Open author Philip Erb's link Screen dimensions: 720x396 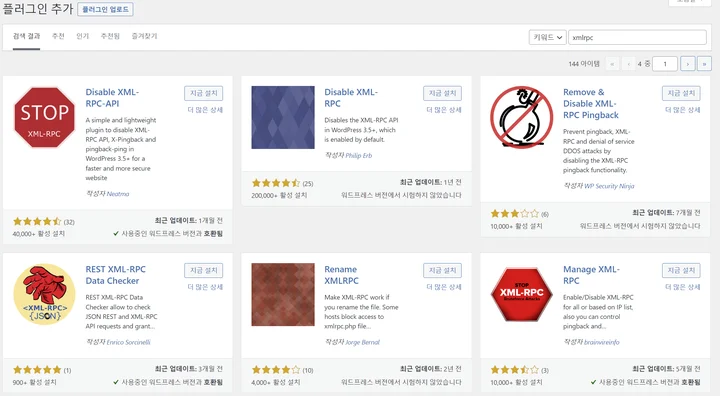point(359,156)
